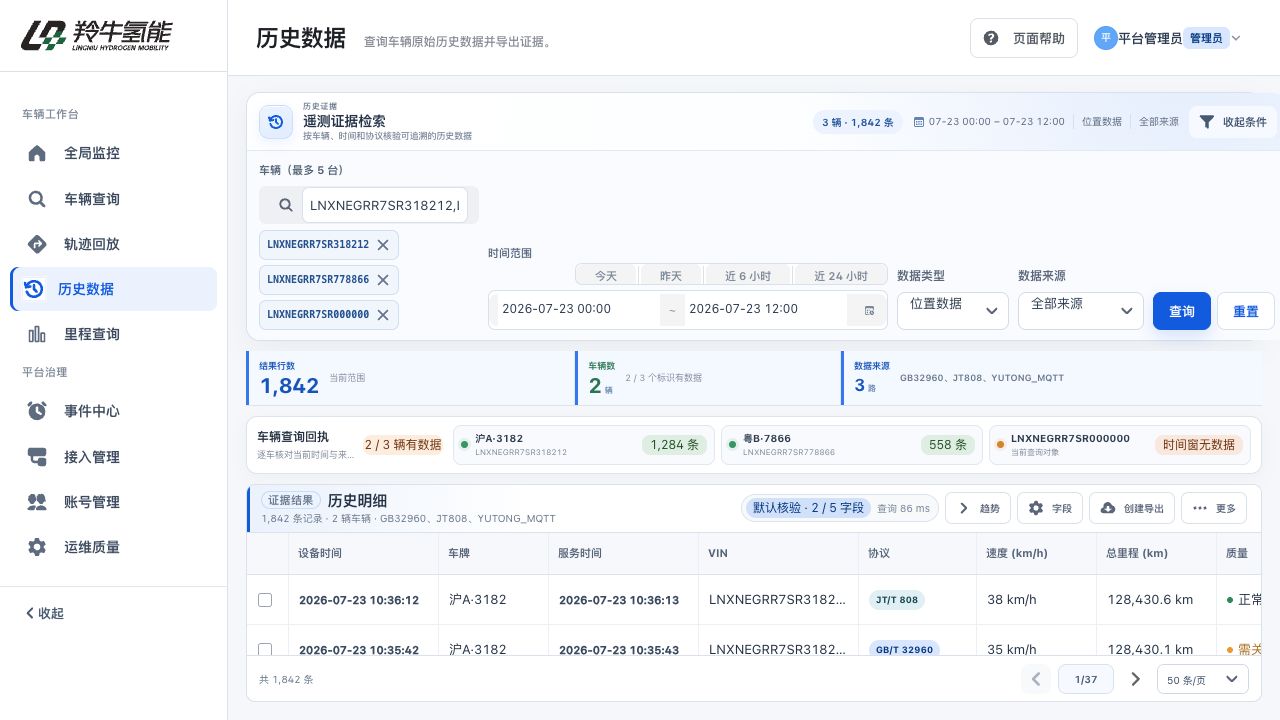
Task: Click 创建导出 cloud download button
Action: point(1132,508)
